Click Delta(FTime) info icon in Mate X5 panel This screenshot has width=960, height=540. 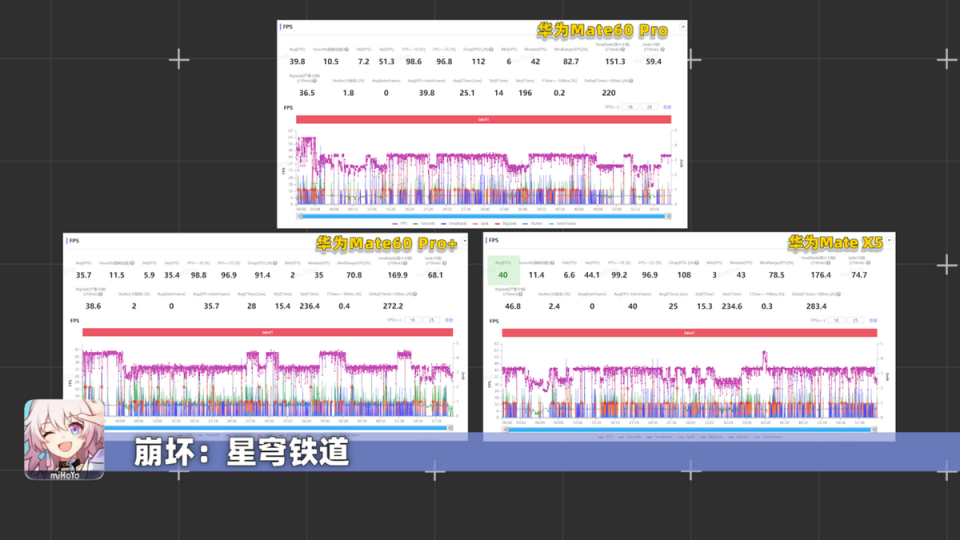coord(839,294)
